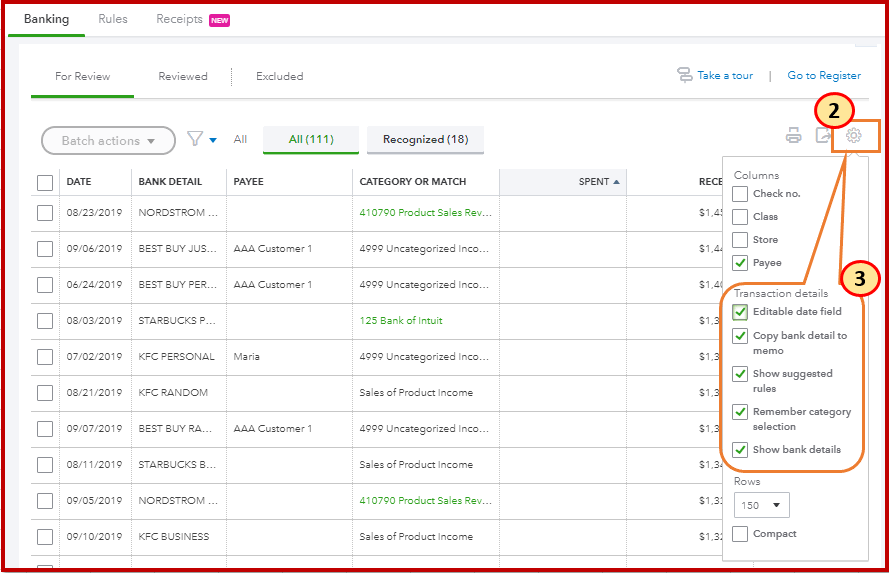The image size is (889, 573).
Task: Click the print icon
Action: click(793, 135)
